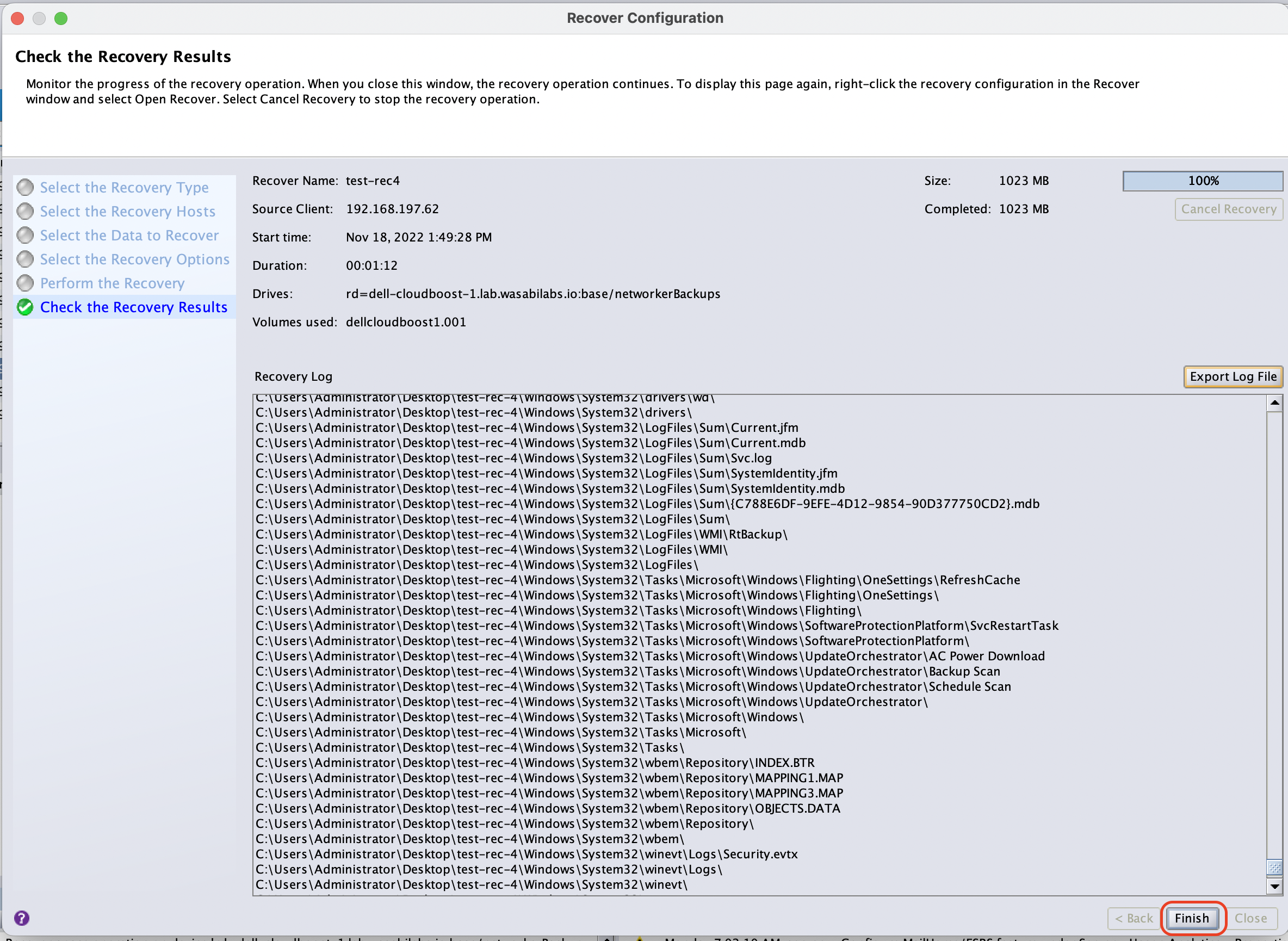The width and height of the screenshot is (1288, 941).
Task: Click the Completed 1023 MB value
Action: click(x=1024, y=209)
